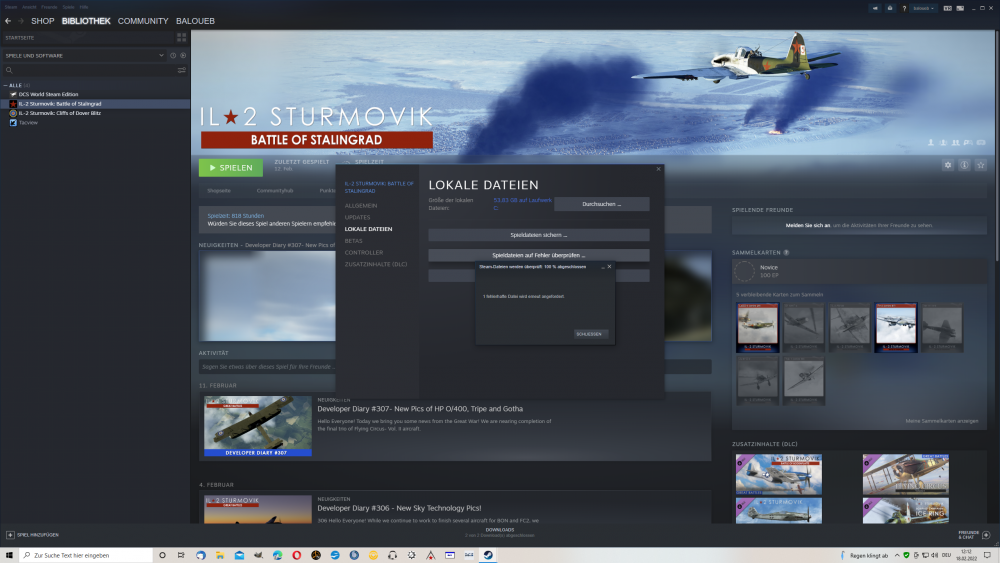
Task: Switch to Big Picture mode icon
Action: (960, 8)
